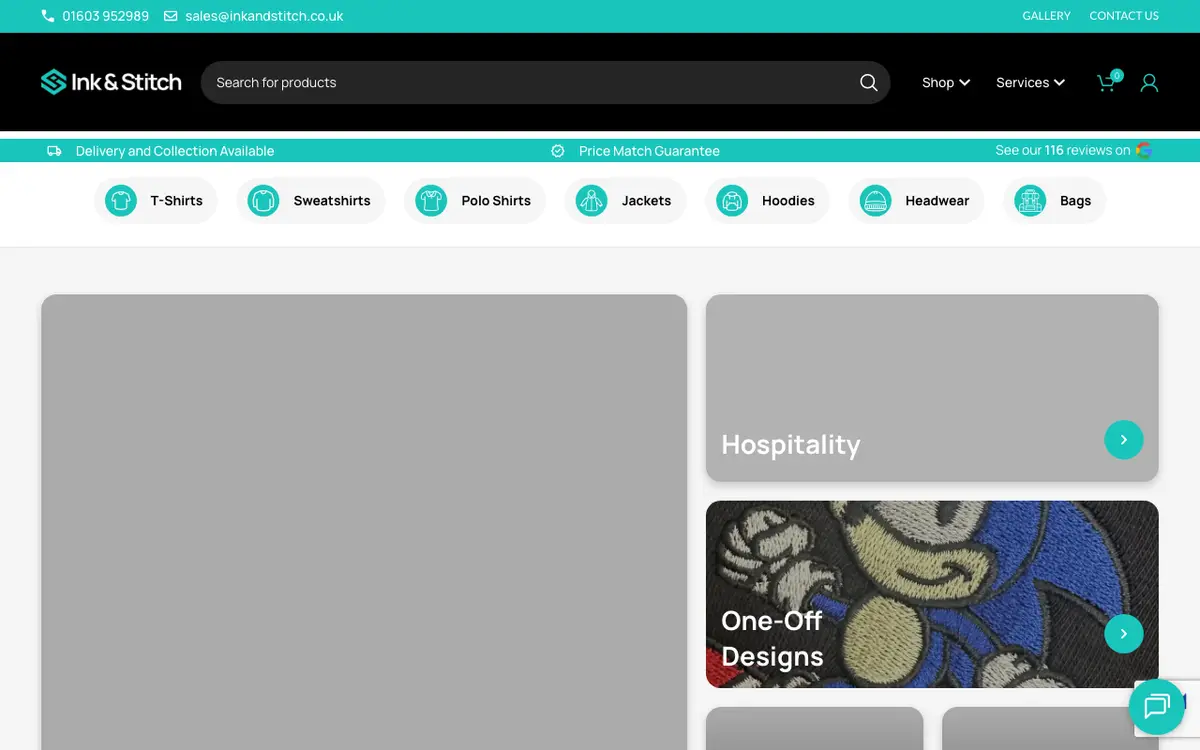
Task: Click the One-Off Designs title text
Action: [772, 638]
